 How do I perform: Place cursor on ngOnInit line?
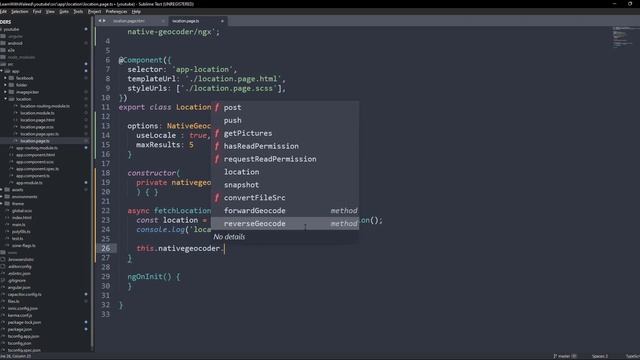[x=153, y=277]
